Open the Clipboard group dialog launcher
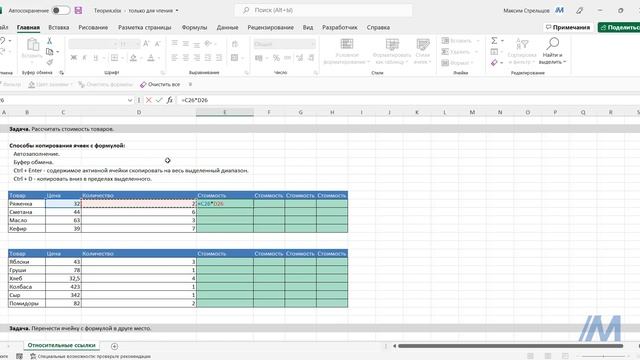Screen dimensions: 640x360 [62, 73]
